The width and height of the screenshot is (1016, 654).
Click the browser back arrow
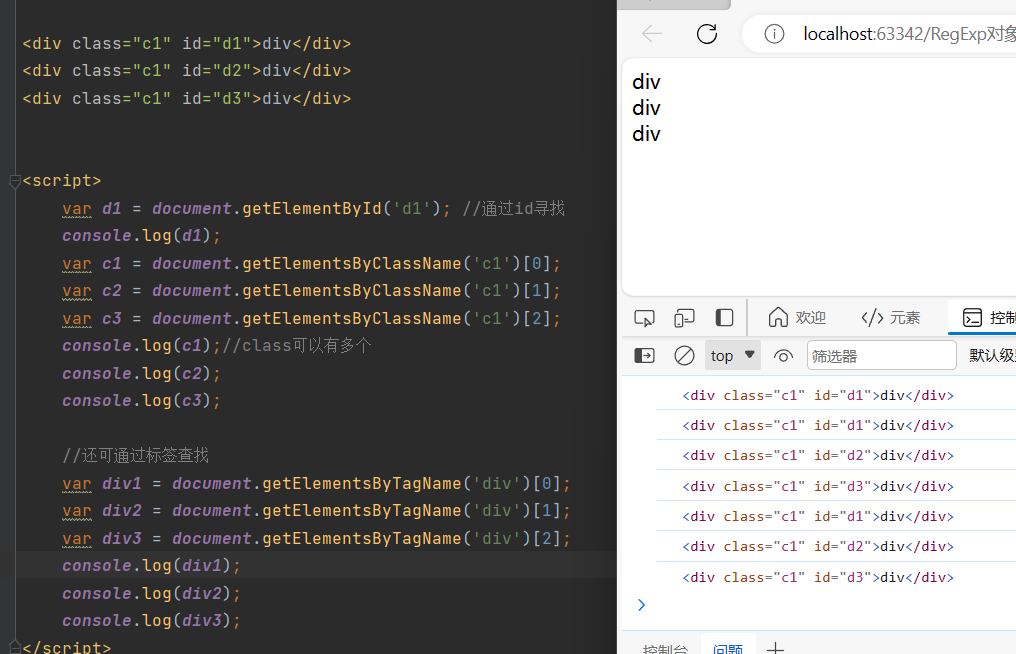tap(652, 34)
